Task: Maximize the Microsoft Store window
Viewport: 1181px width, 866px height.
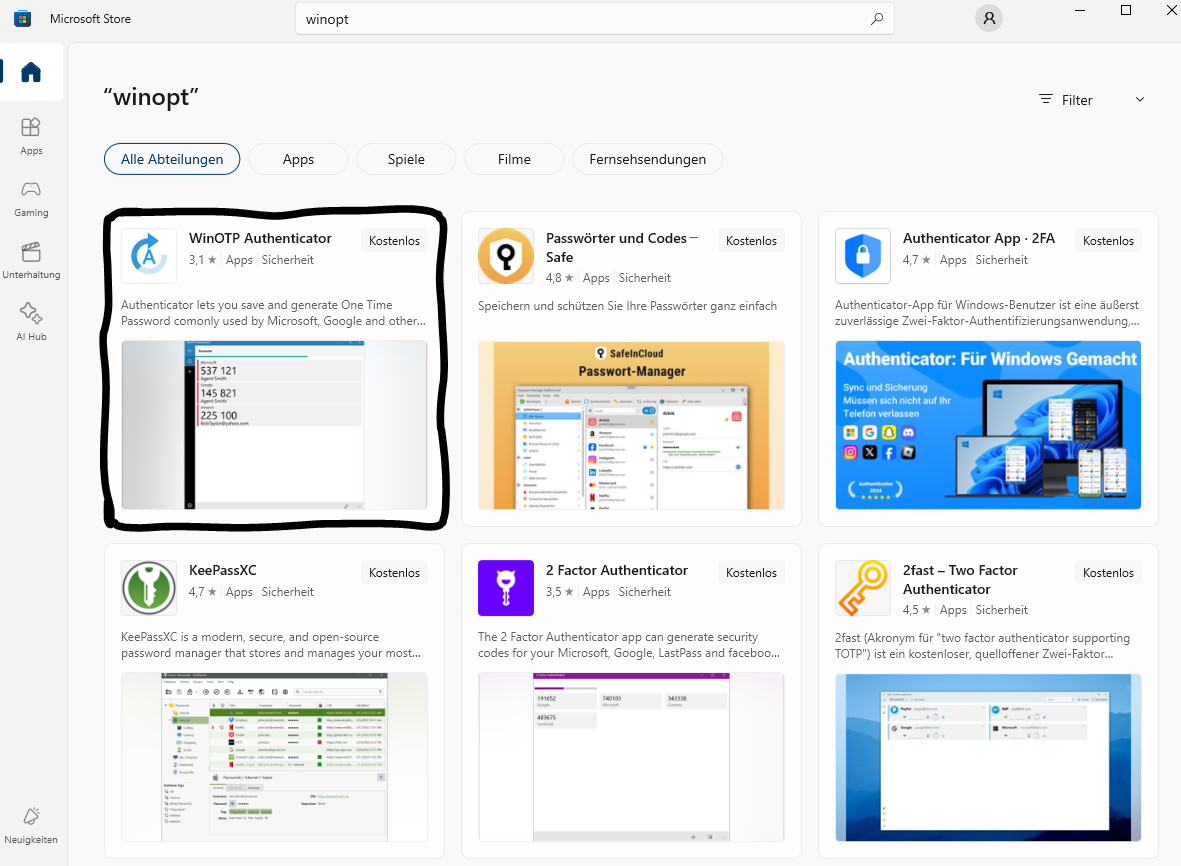Action: tap(1126, 11)
